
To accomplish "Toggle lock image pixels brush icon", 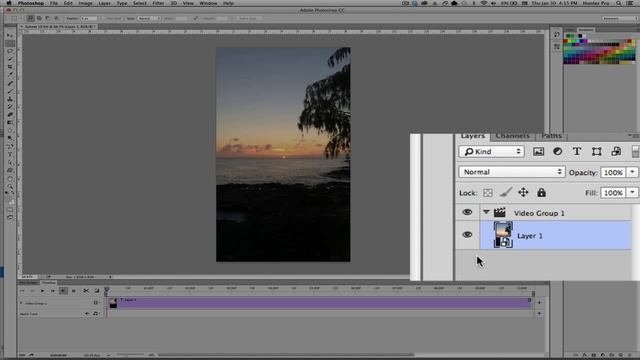I will [506, 193].
